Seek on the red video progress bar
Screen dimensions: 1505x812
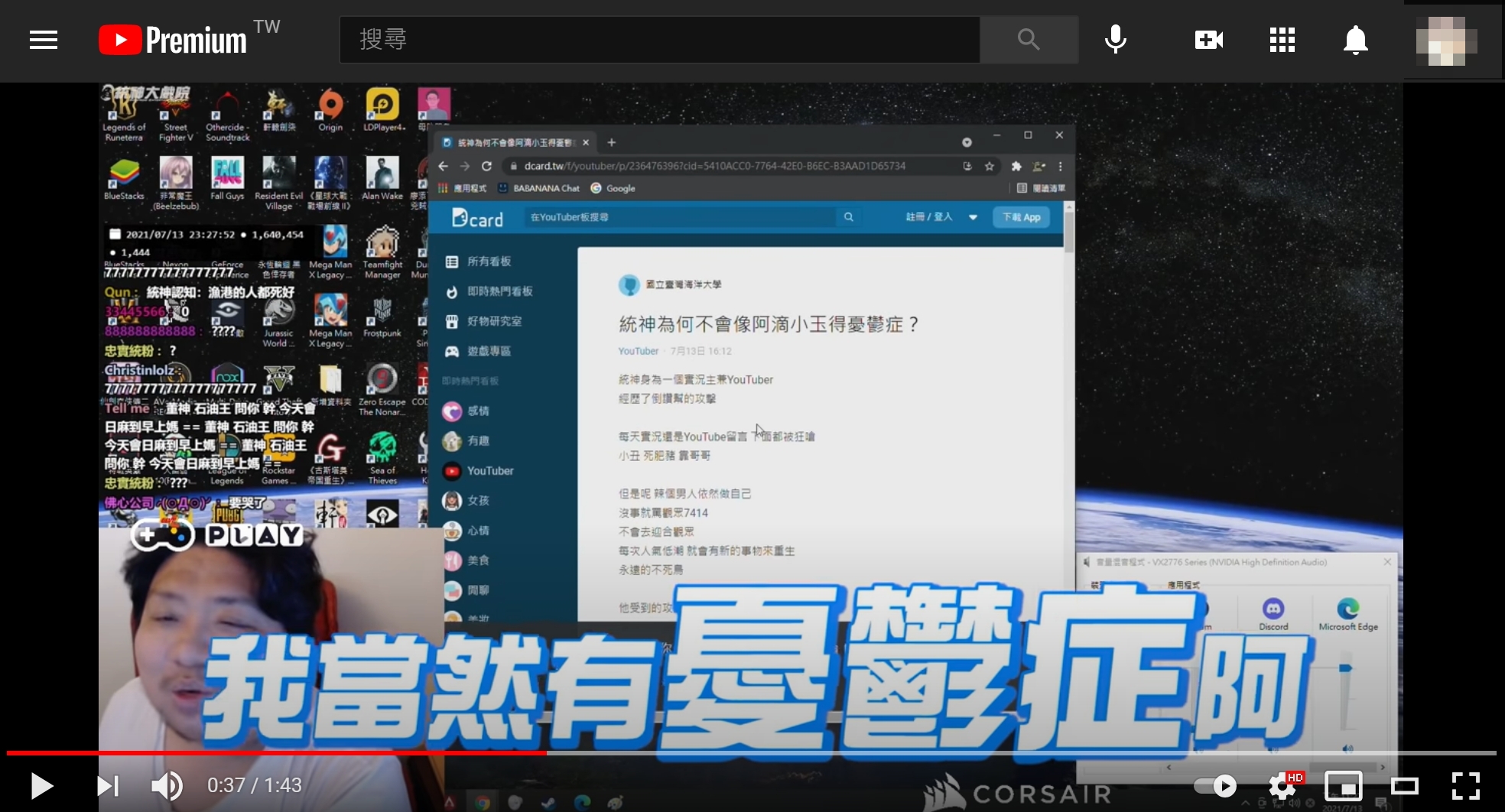tap(752, 753)
